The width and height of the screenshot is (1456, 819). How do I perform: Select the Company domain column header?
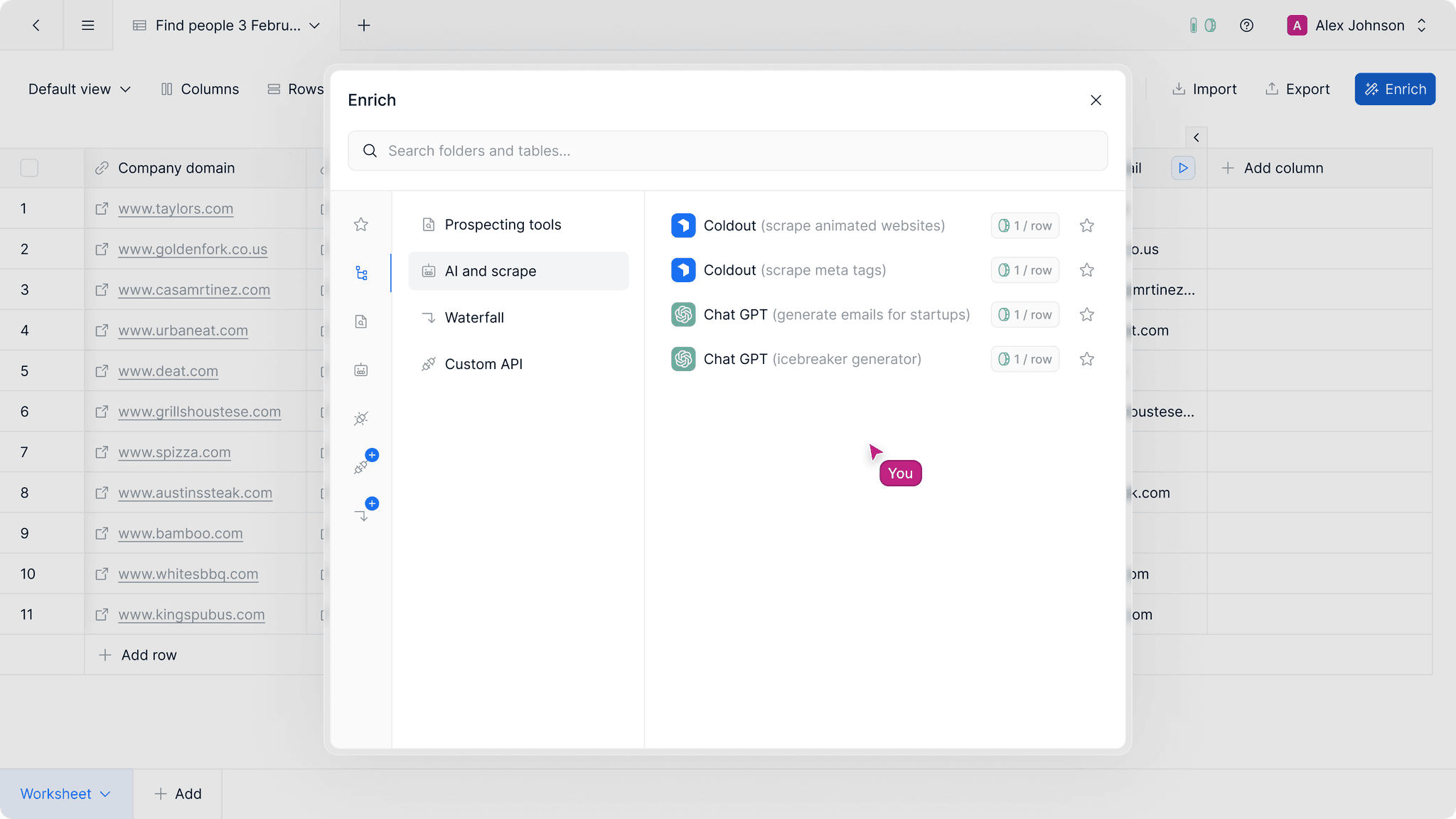coord(195,168)
